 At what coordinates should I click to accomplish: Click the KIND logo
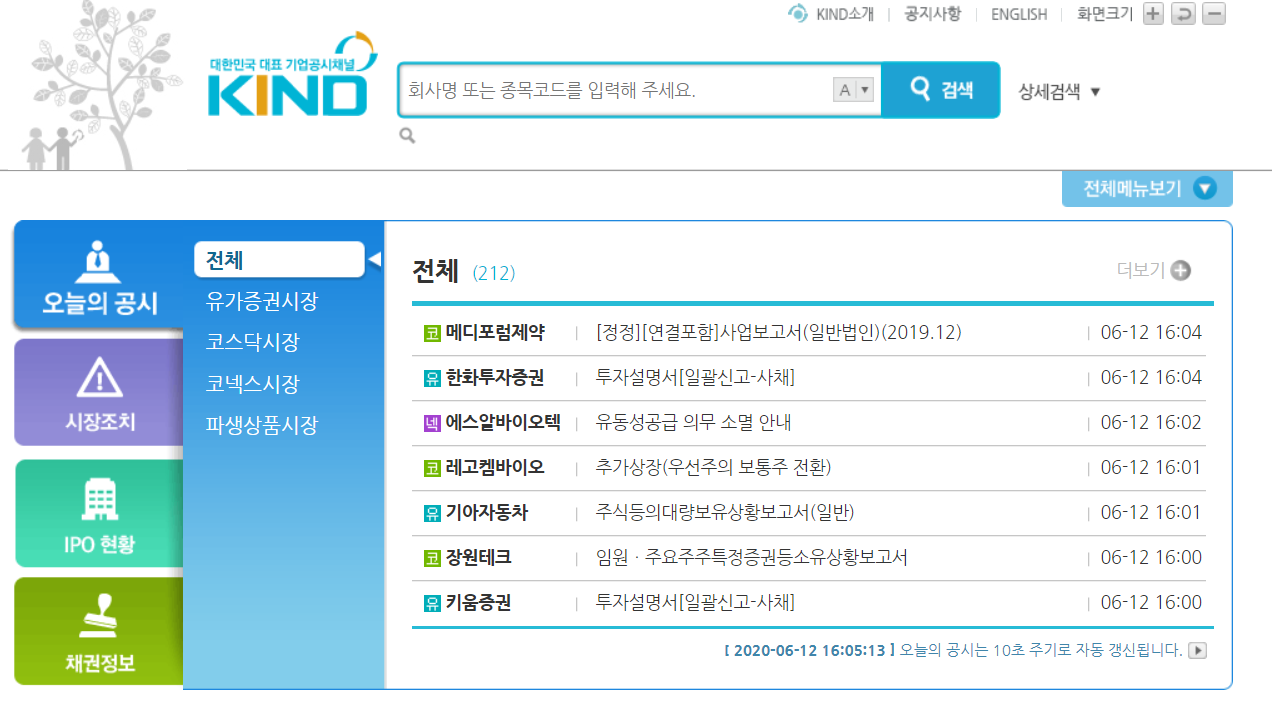(292, 76)
